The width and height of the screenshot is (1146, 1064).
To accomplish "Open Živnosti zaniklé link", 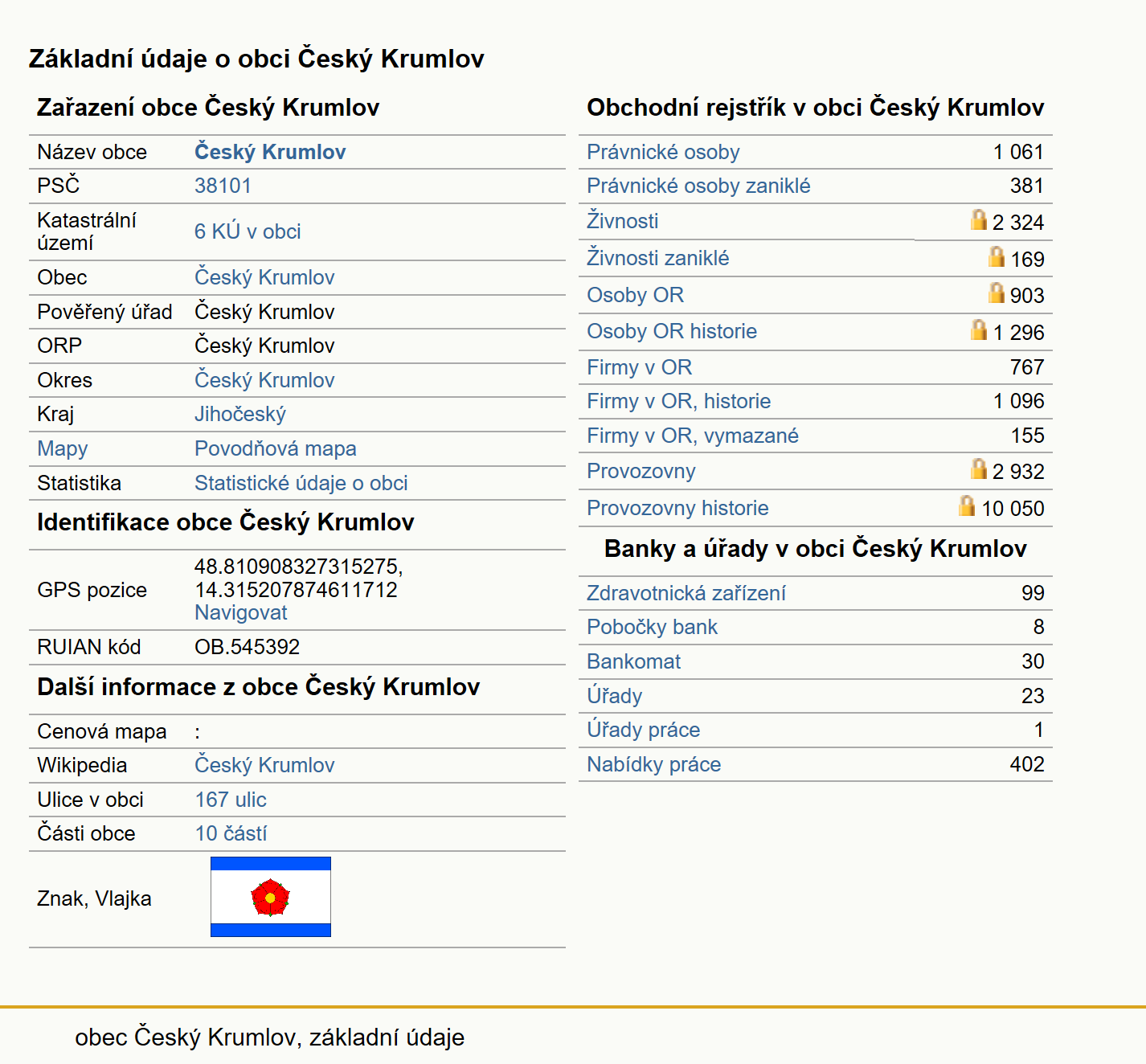I will coord(658,258).
